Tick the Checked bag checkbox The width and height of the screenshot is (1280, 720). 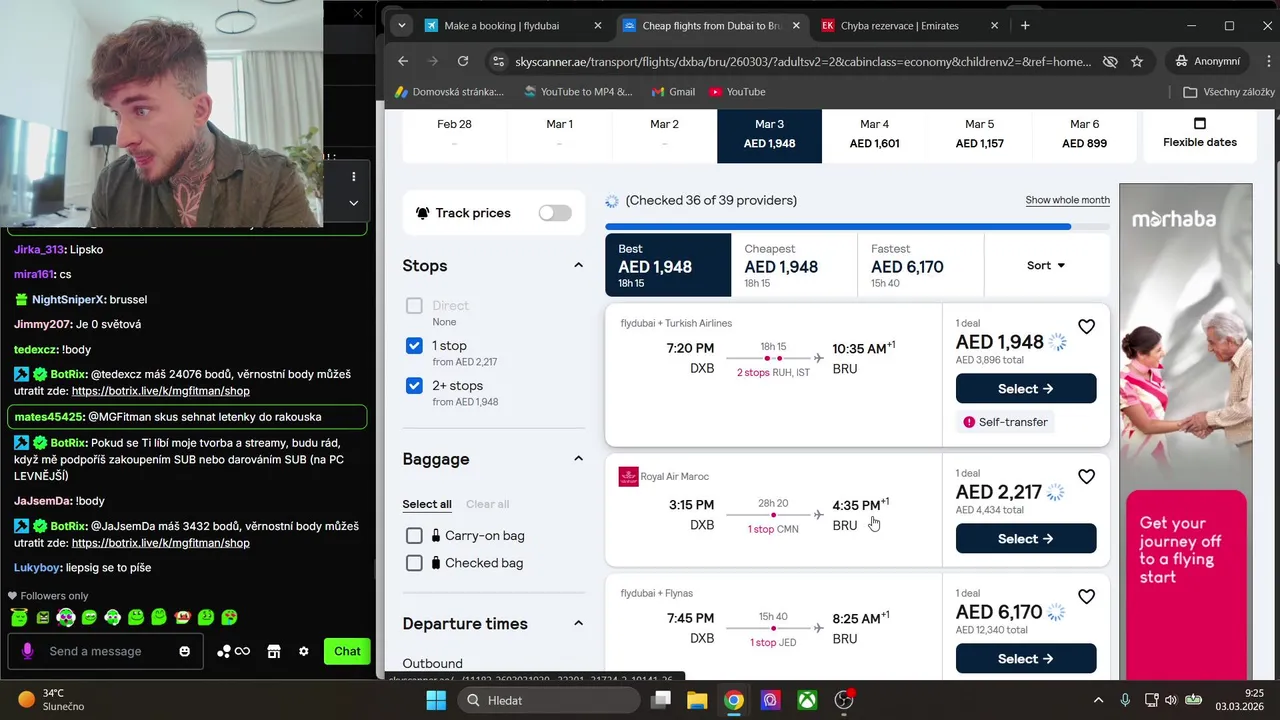click(414, 563)
